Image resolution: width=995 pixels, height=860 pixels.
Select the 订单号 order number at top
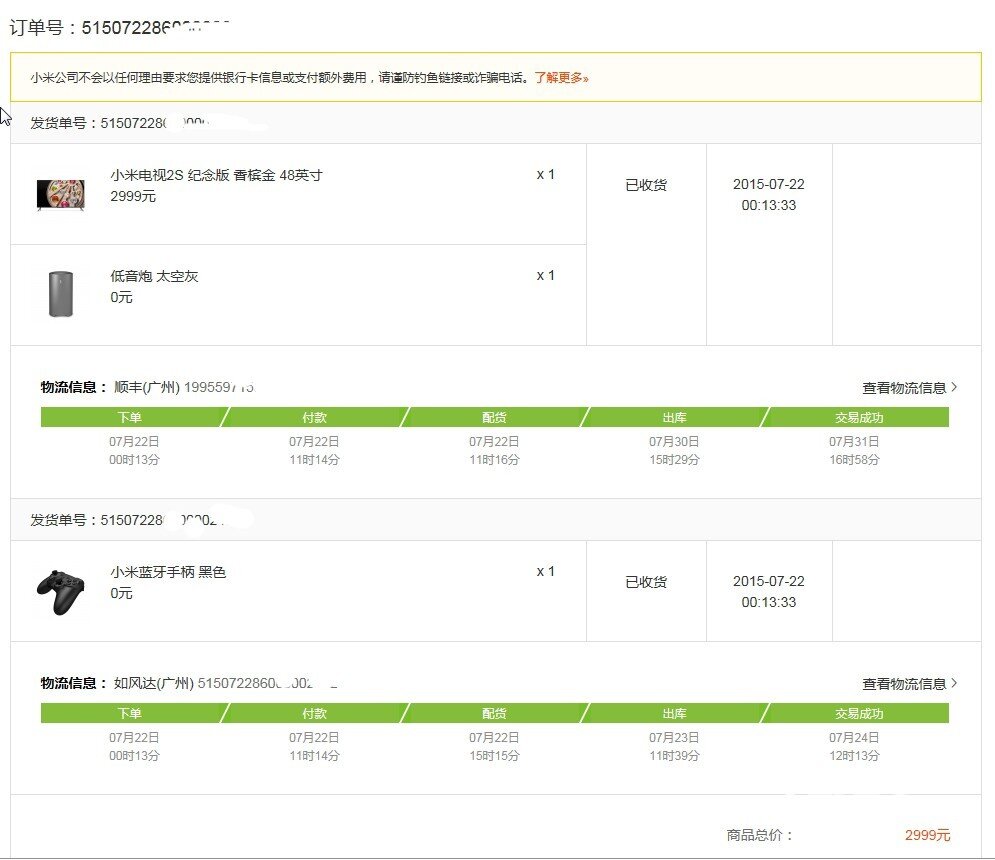tap(156, 27)
